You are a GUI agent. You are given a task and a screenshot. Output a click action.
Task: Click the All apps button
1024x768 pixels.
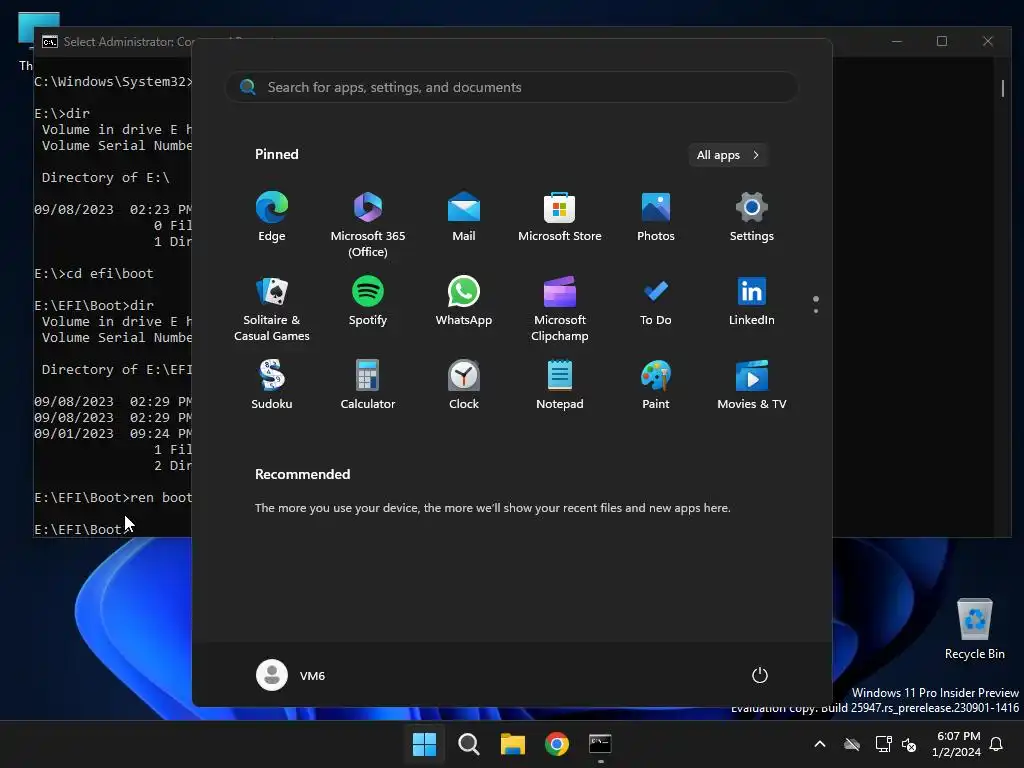[728, 155]
